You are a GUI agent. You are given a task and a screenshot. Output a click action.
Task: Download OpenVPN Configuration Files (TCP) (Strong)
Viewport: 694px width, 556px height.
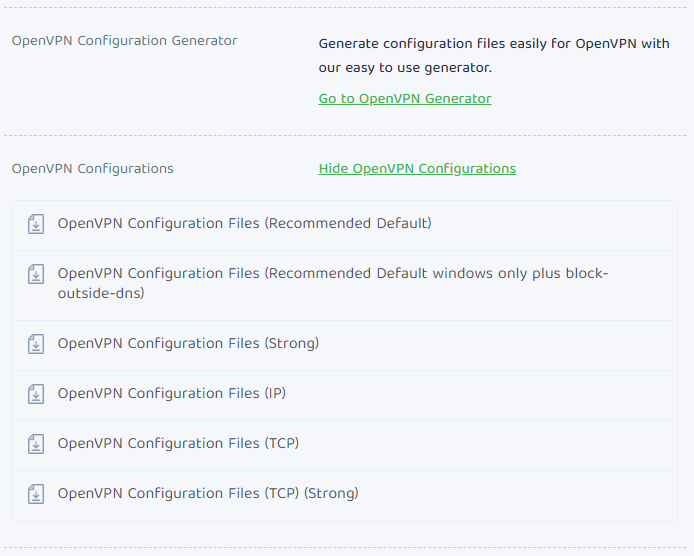pyautogui.click(x=208, y=494)
